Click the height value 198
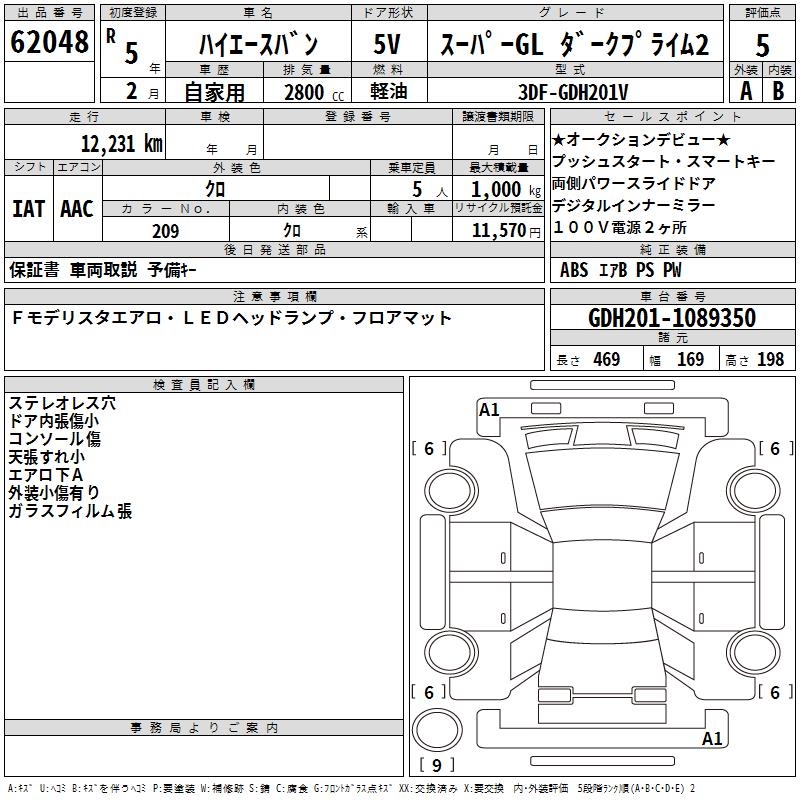 click(x=770, y=359)
